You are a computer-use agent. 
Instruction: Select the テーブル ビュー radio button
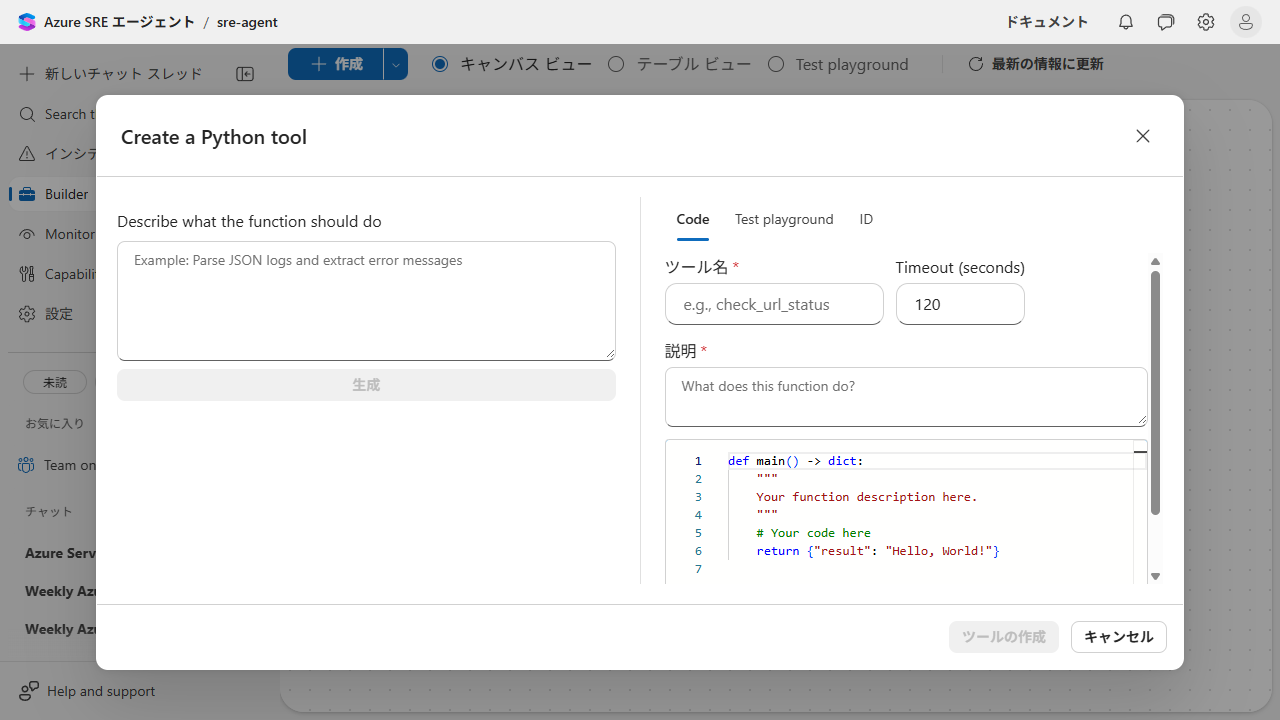coord(616,64)
